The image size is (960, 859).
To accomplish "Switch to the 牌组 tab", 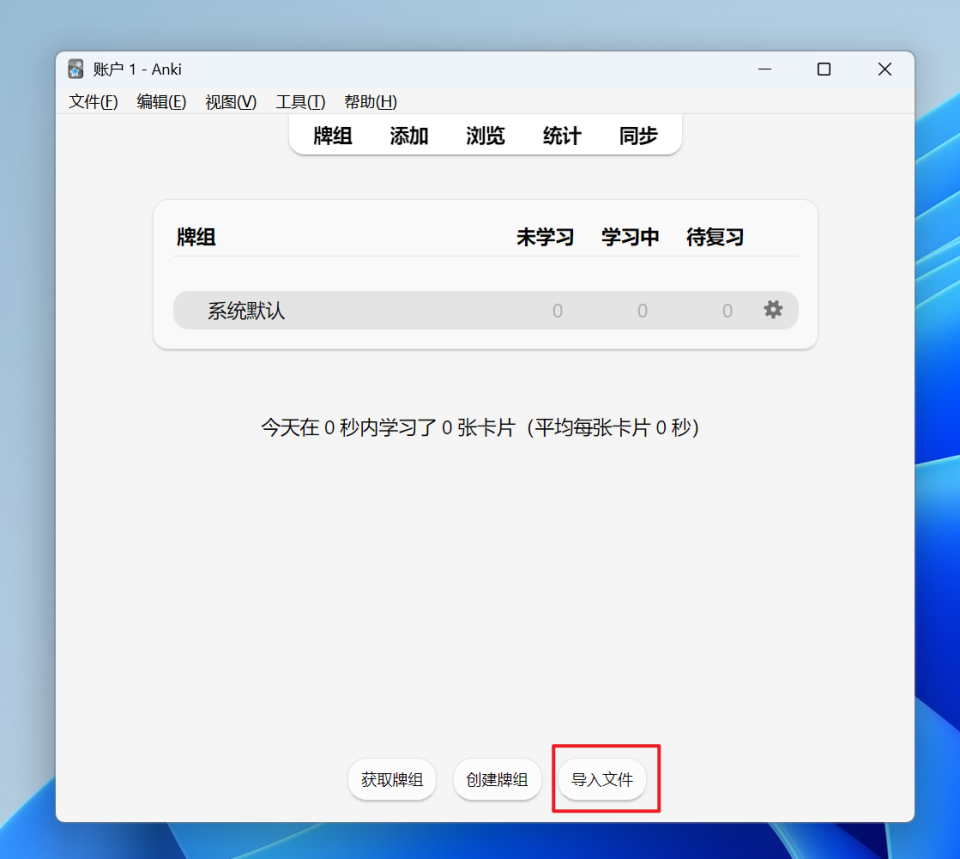I will point(332,135).
